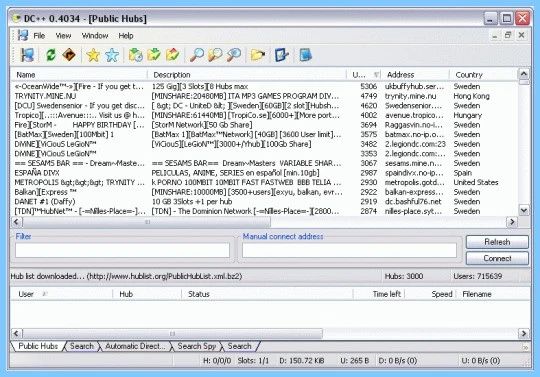Select the «-OceanWide hub row
Viewport: 540px width, 377px height.
(265, 86)
